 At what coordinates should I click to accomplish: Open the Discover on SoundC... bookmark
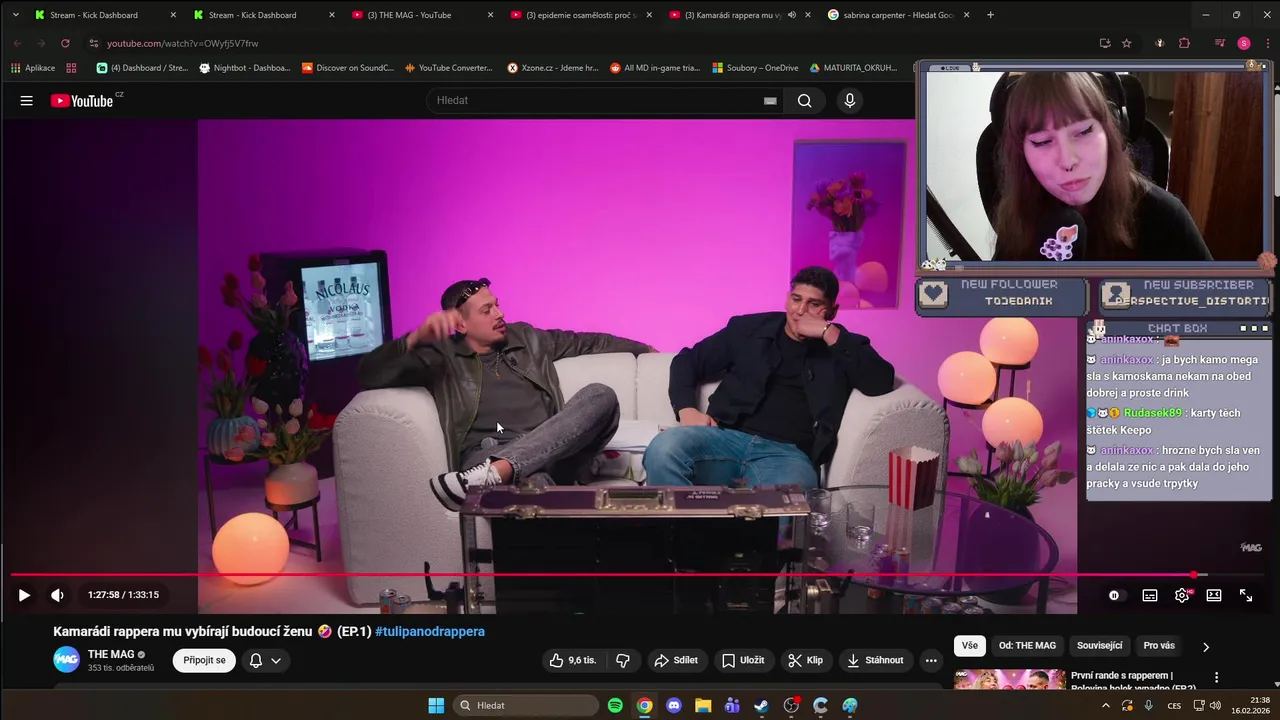[x=347, y=68]
